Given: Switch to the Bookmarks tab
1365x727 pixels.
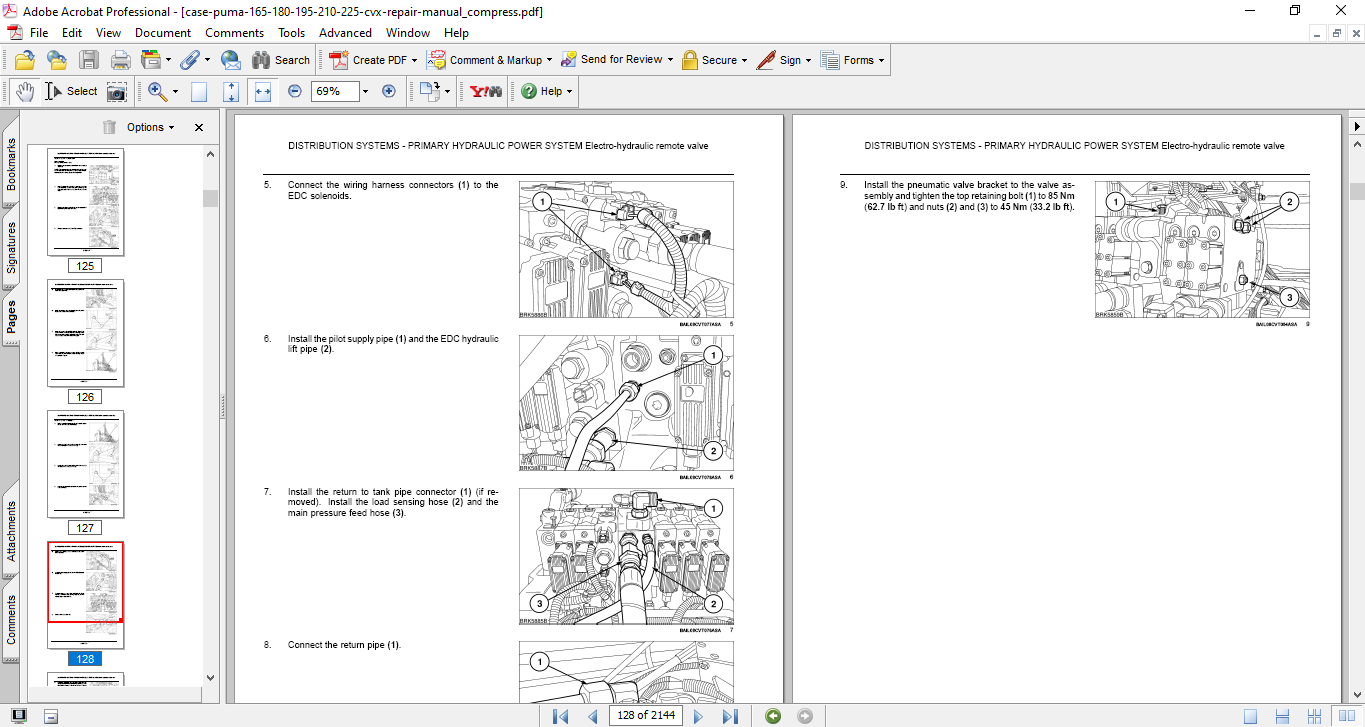Looking at the screenshot, I should coord(11,165).
